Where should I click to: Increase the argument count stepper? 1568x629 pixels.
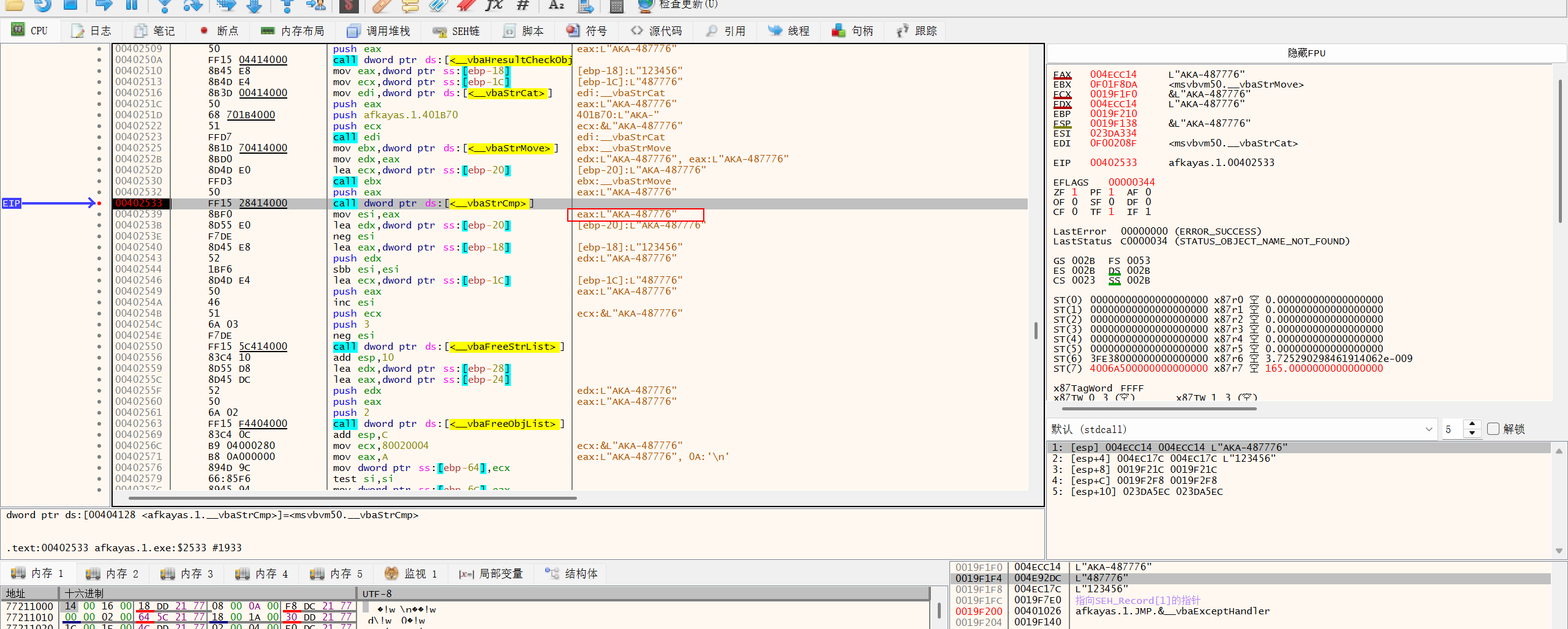tap(1472, 424)
